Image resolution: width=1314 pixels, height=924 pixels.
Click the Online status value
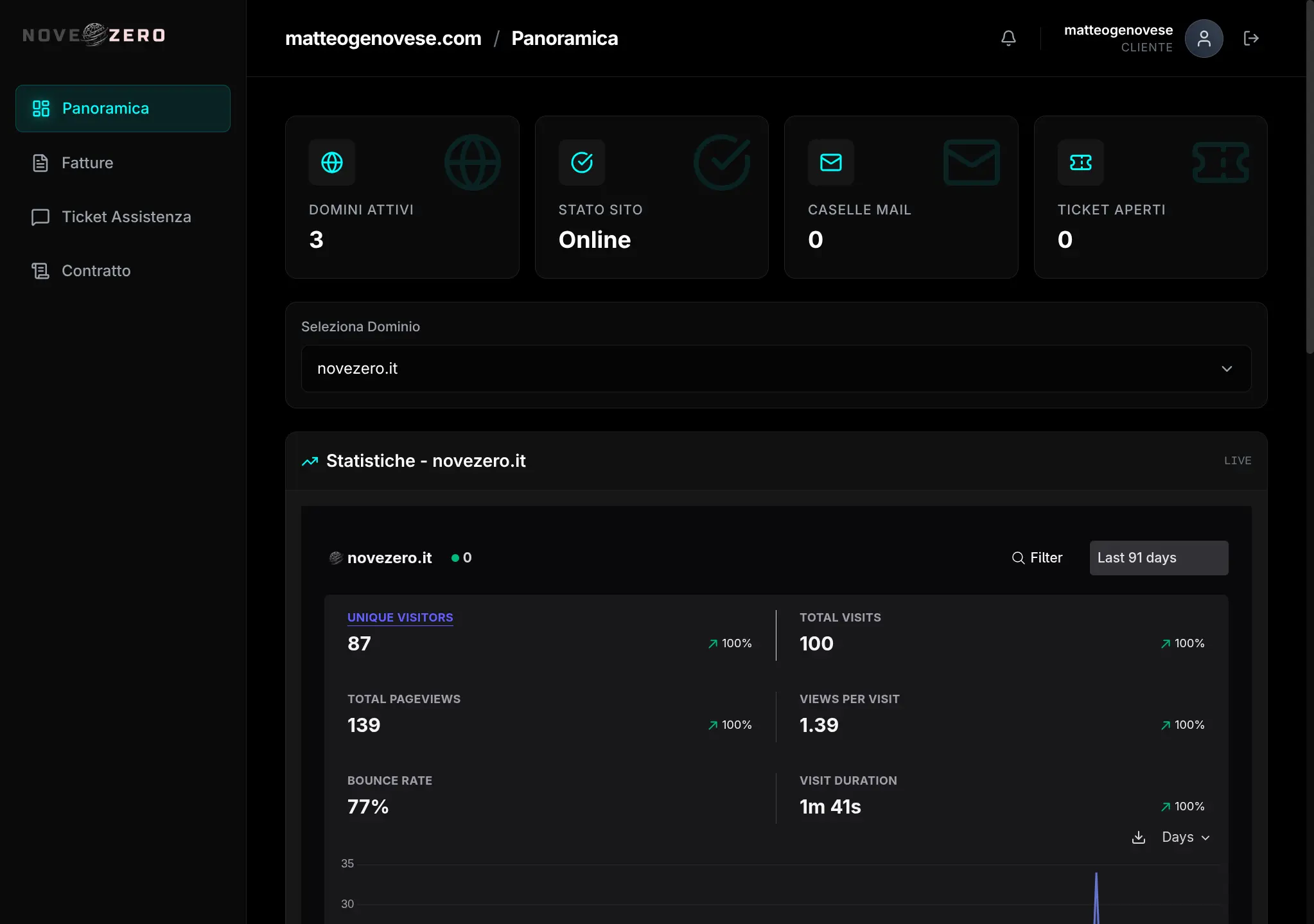click(x=595, y=240)
